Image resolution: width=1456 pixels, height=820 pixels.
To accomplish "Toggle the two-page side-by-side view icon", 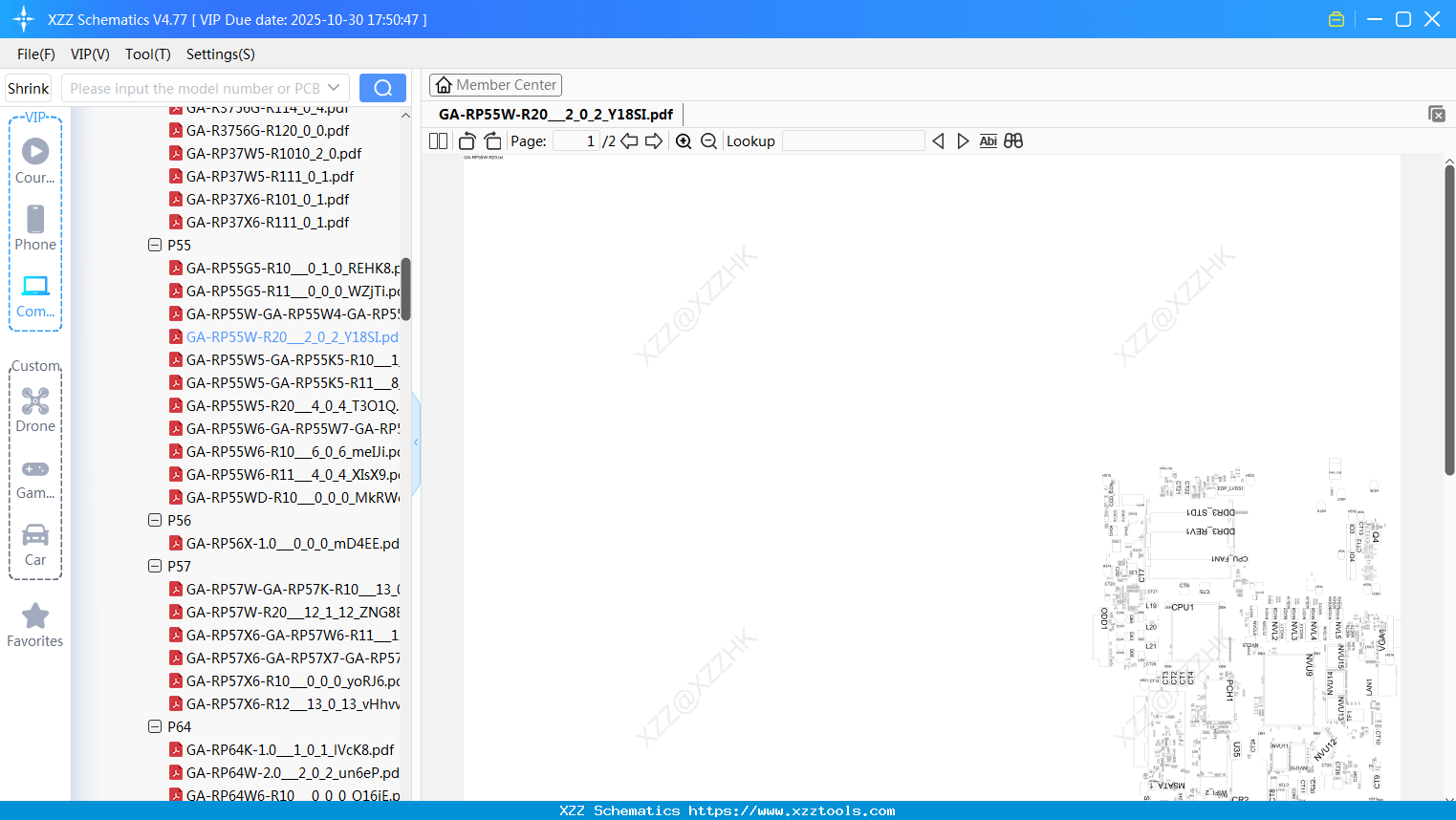I will click(438, 140).
